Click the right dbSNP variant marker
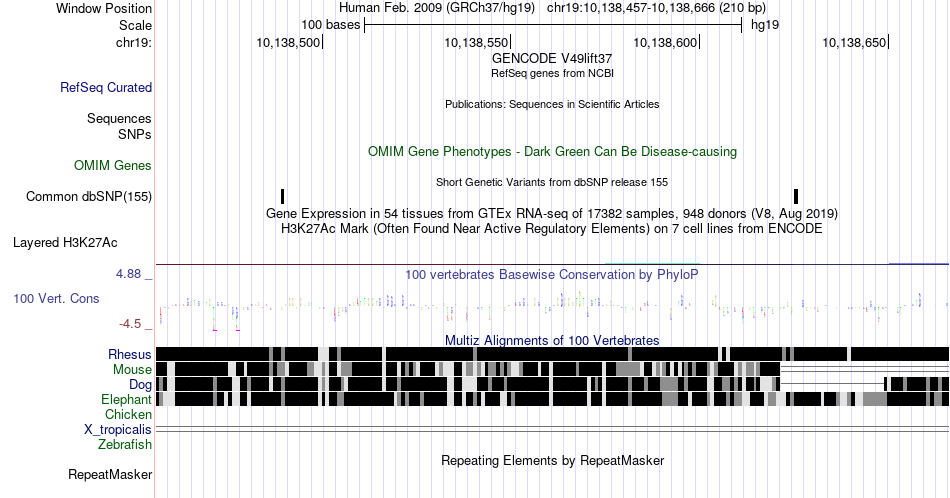 pyautogui.click(x=796, y=196)
